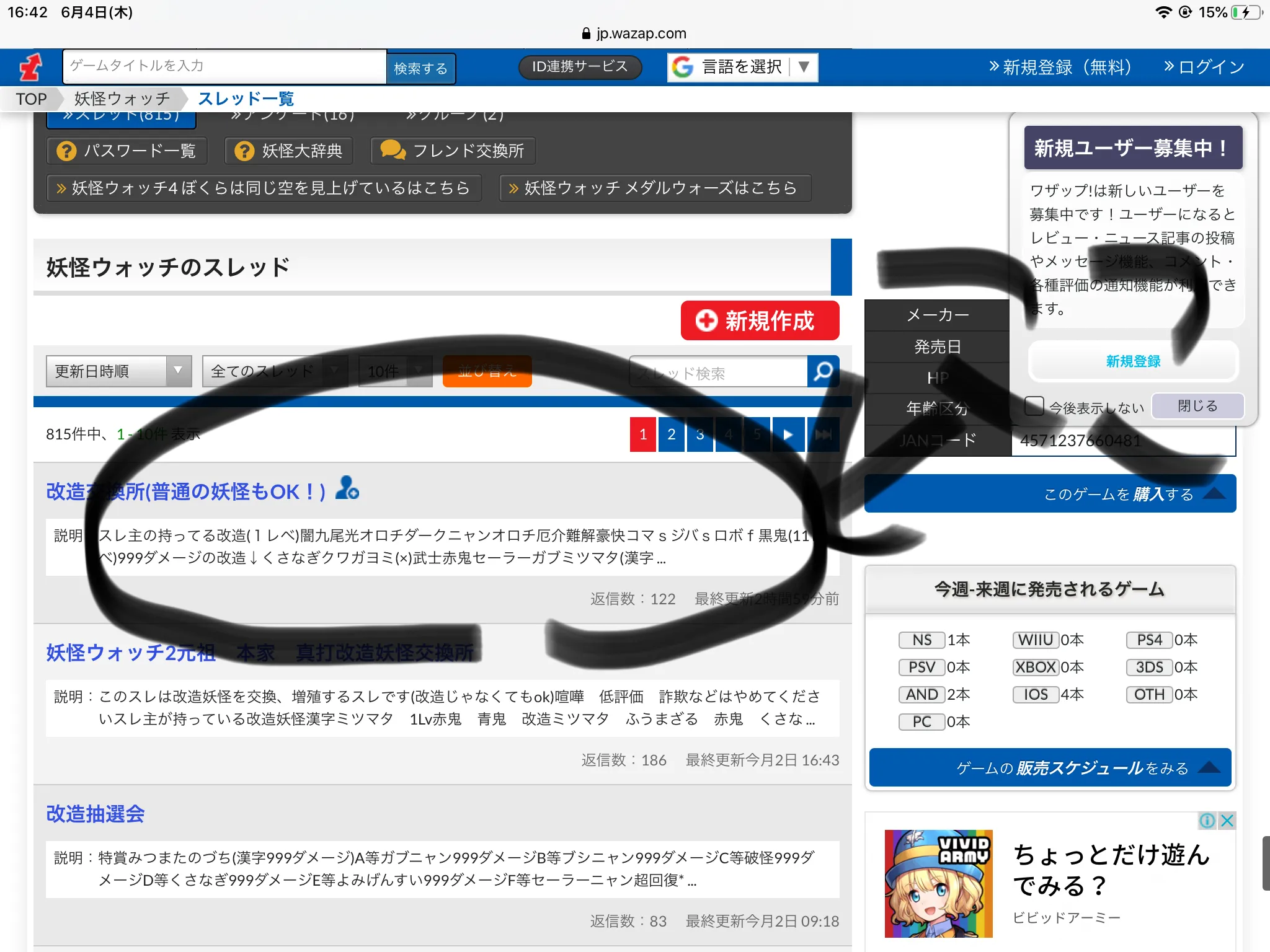Go to page 2 of threads

point(672,434)
